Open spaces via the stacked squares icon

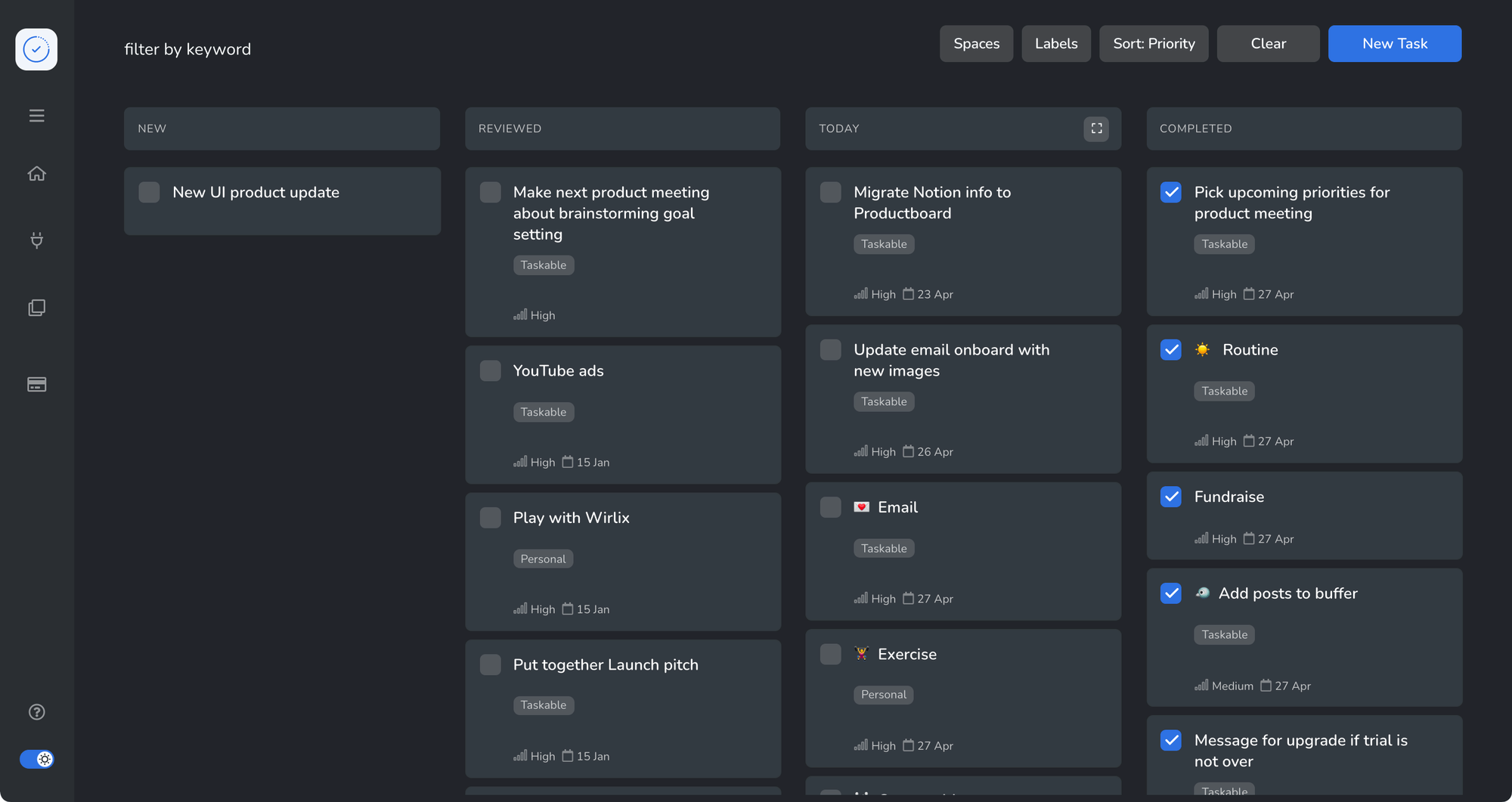[36, 308]
